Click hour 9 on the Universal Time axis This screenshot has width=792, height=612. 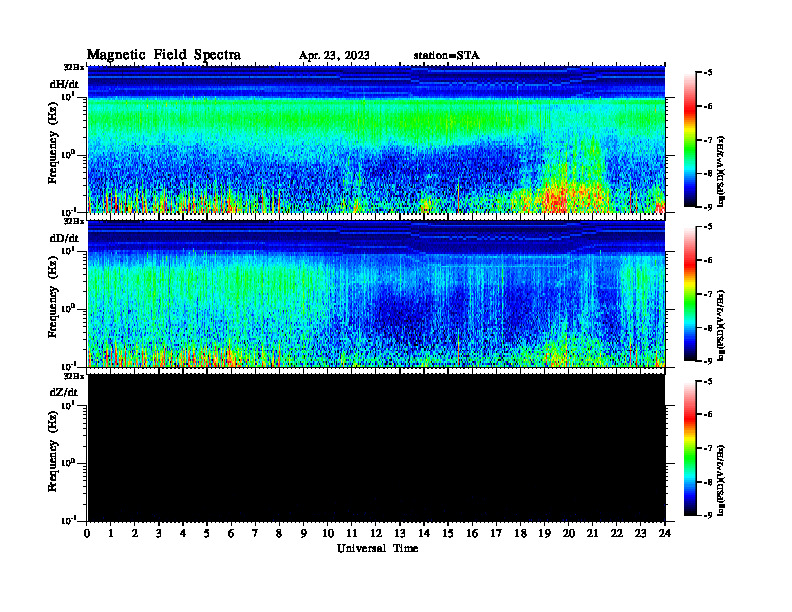[304, 534]
